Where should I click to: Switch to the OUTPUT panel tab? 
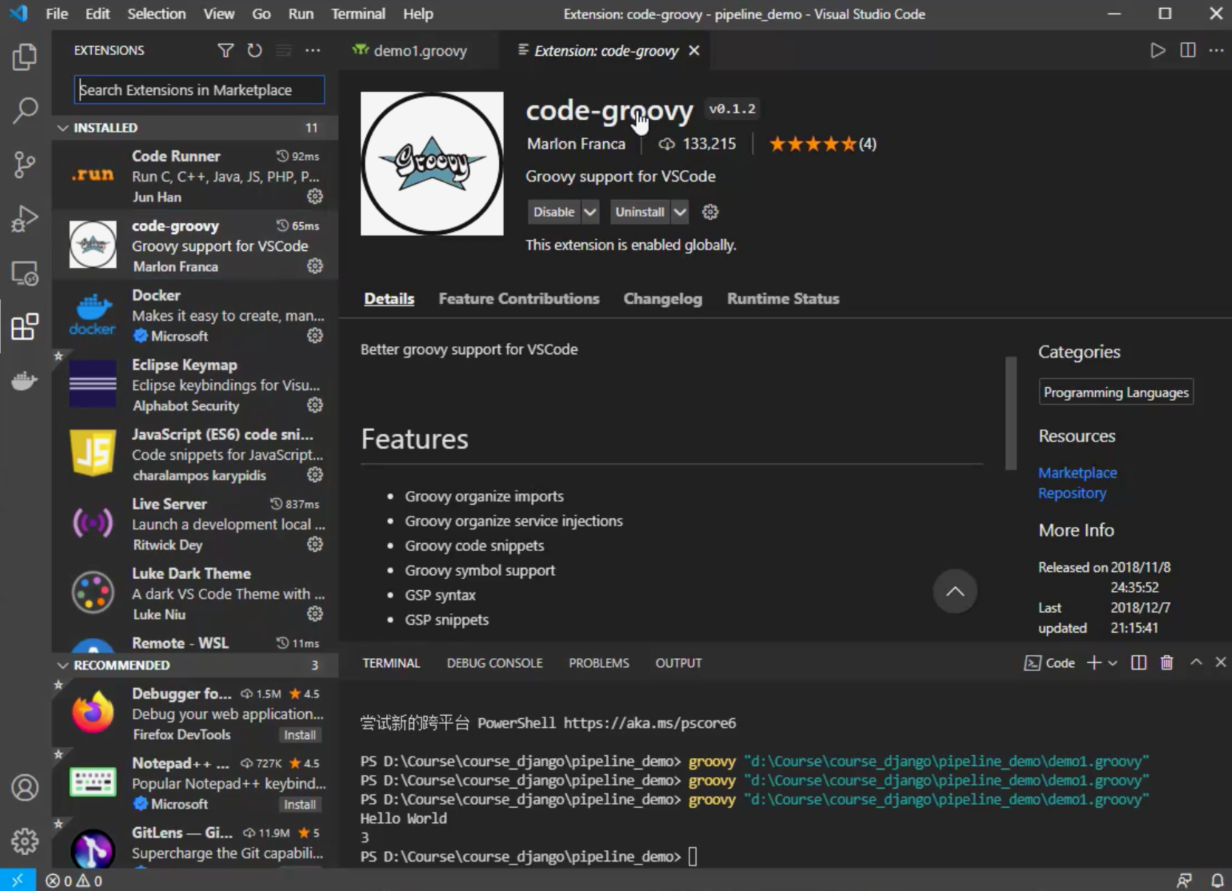click(x=679, y=663)
